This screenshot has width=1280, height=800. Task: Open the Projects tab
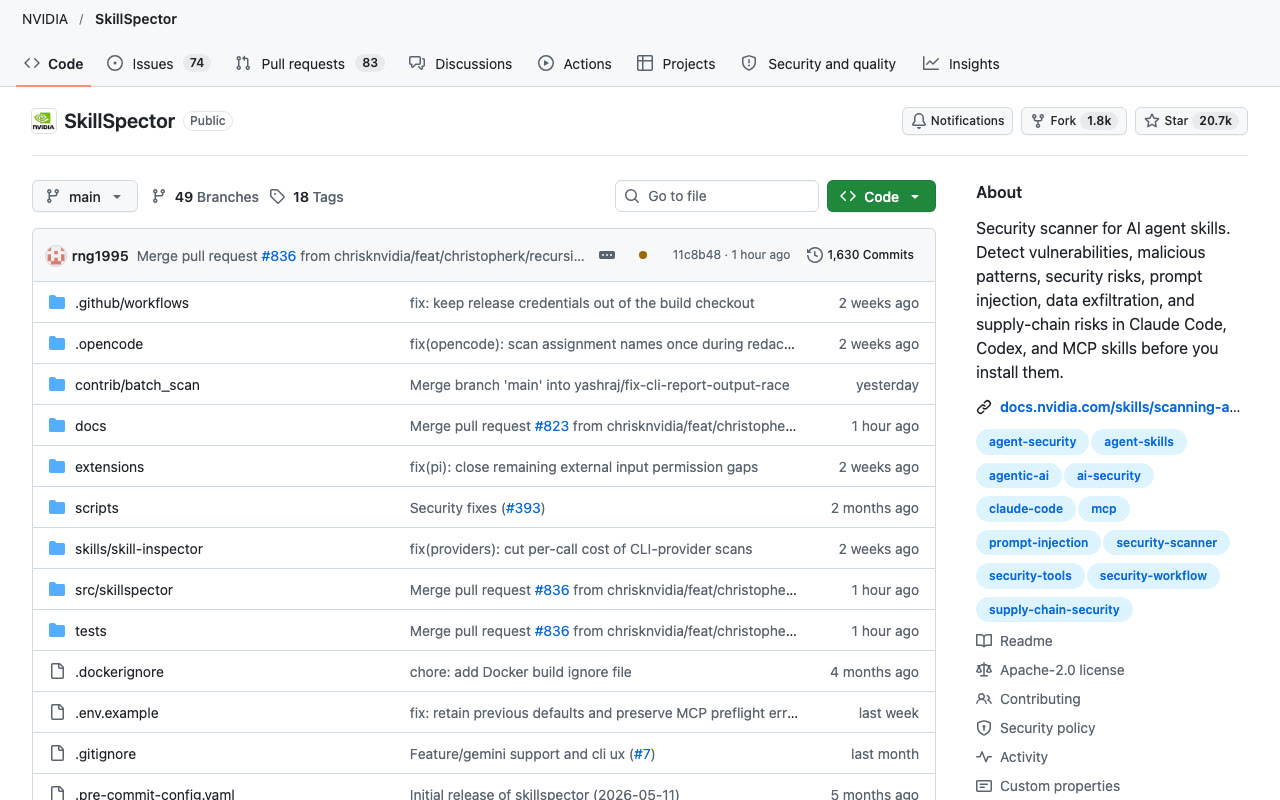tap(676, 64)
